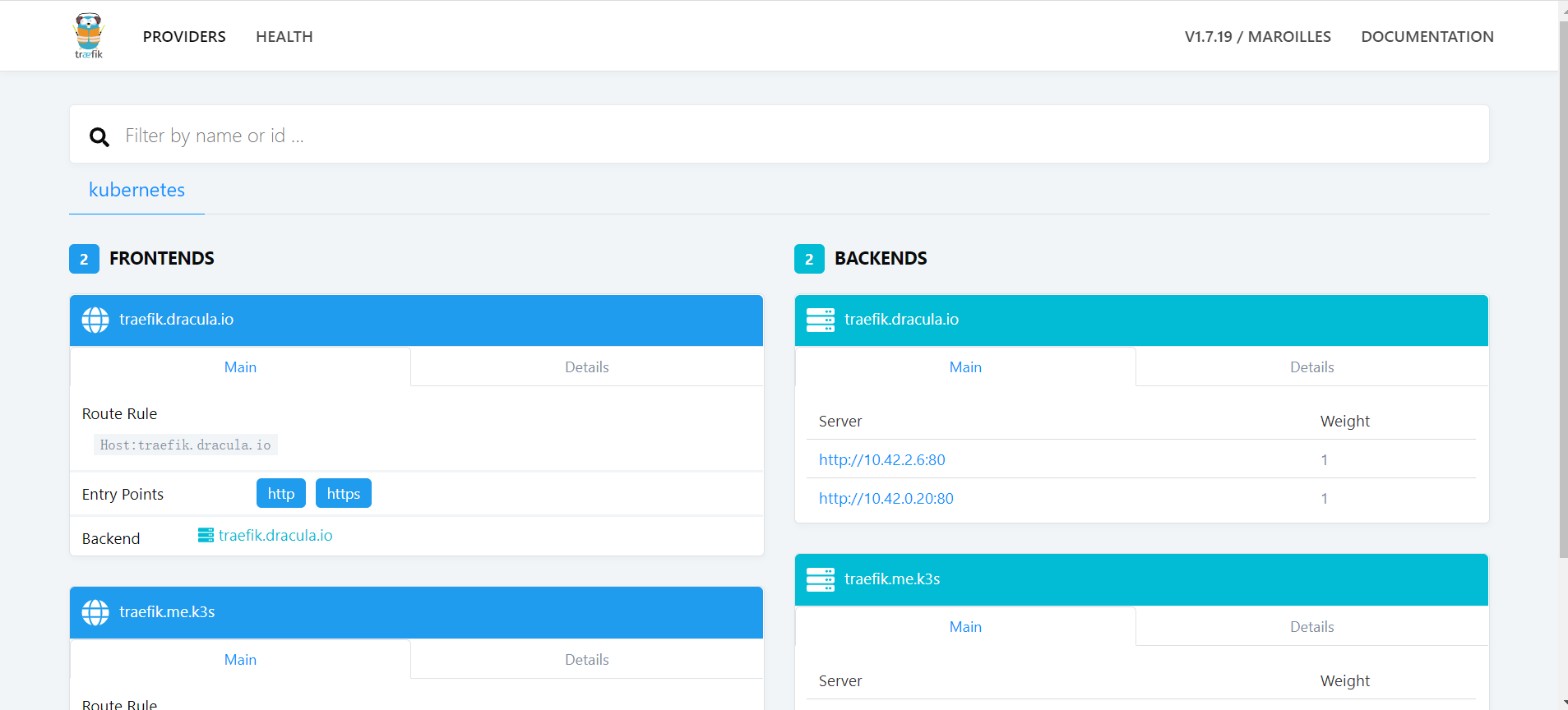Click the http entry point badge

coord(281,493)
